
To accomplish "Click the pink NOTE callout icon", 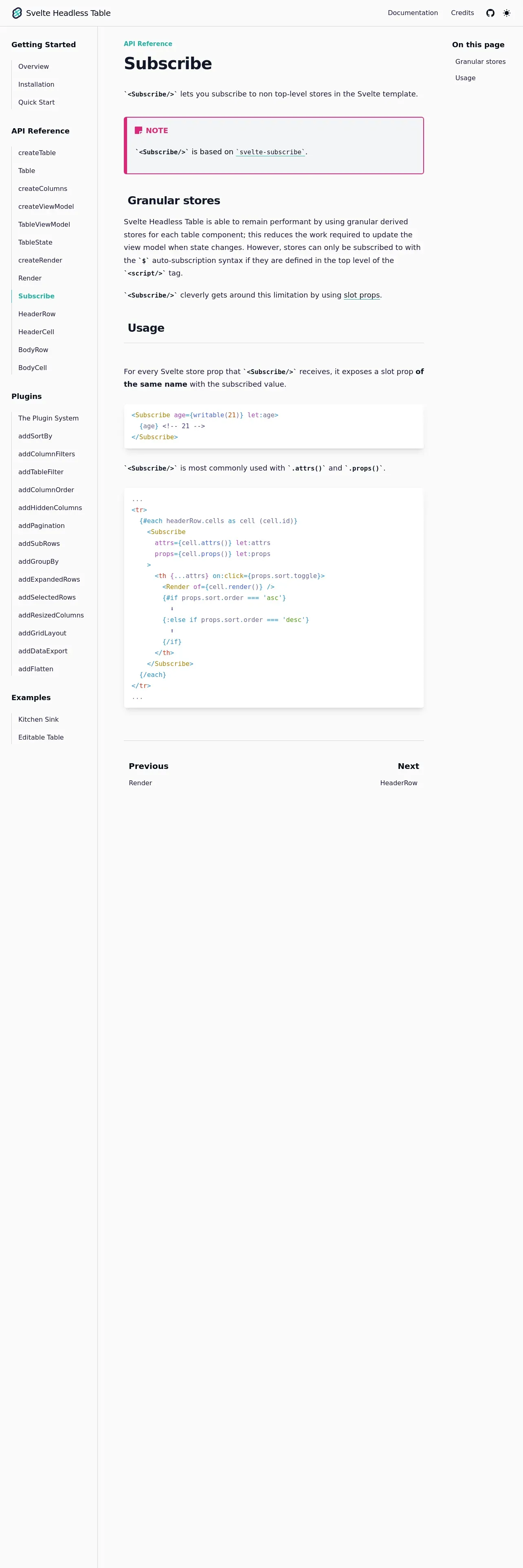I will point(138,130).
